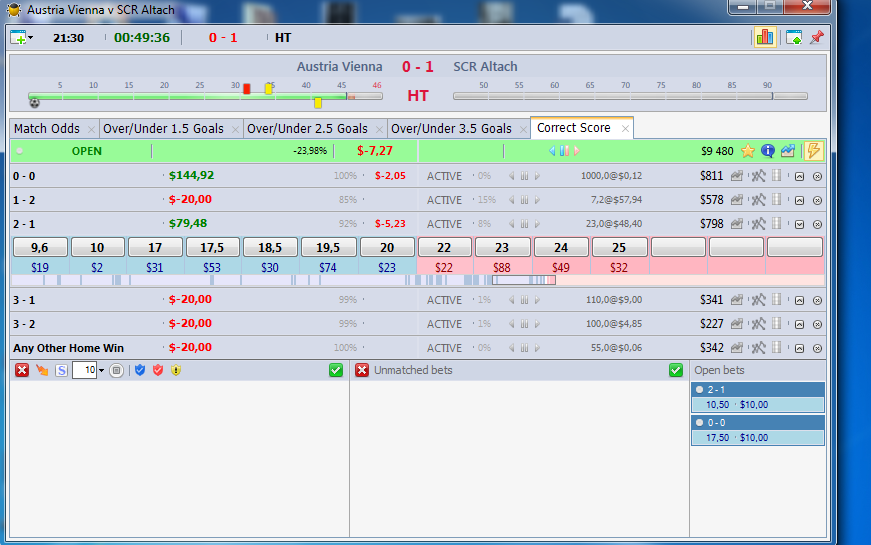Open the stake size dropdown showing 10
This screenshot has height=545, width=871.
coord(101,371)
